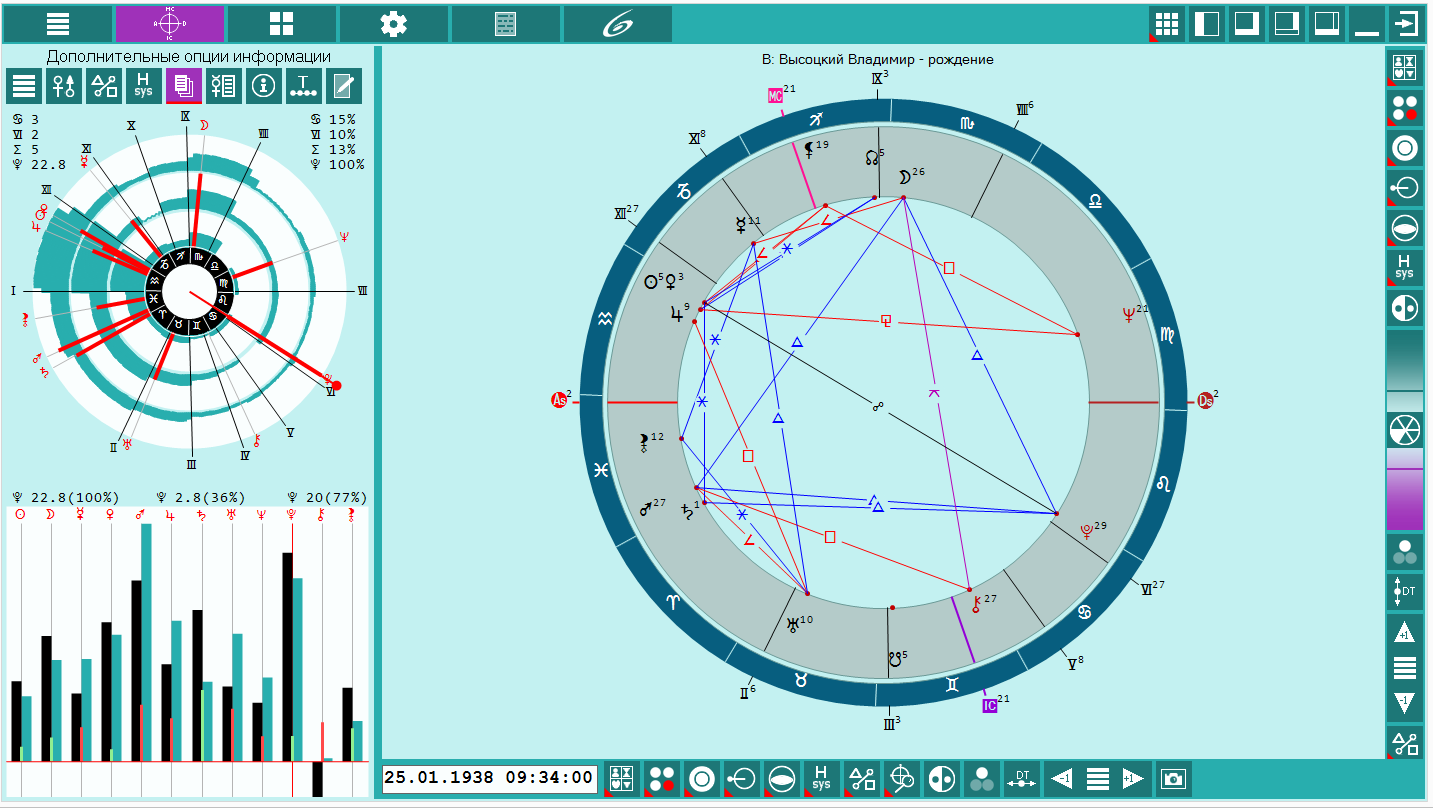Open the settings gear tab

pos(394,24)
